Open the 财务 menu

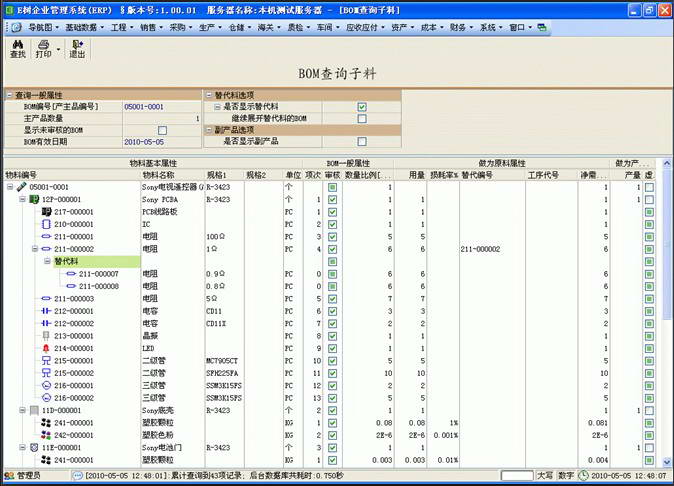[x=461, y=28]
